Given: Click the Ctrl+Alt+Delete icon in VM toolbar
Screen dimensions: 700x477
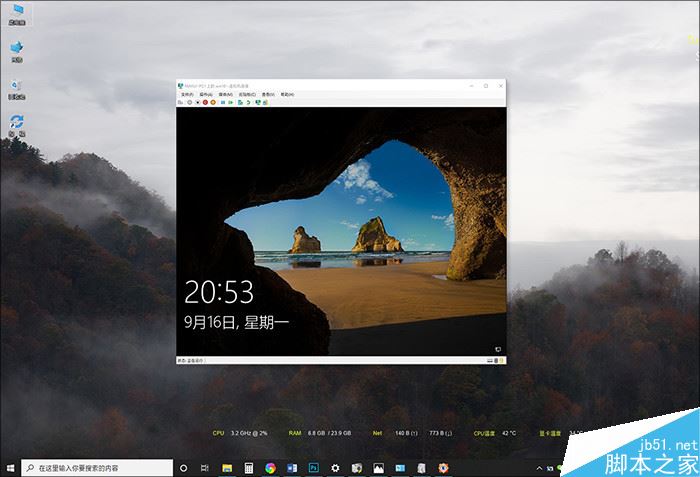Looking at the screenshot, I should pyautogui.click(x=180, y=102).
